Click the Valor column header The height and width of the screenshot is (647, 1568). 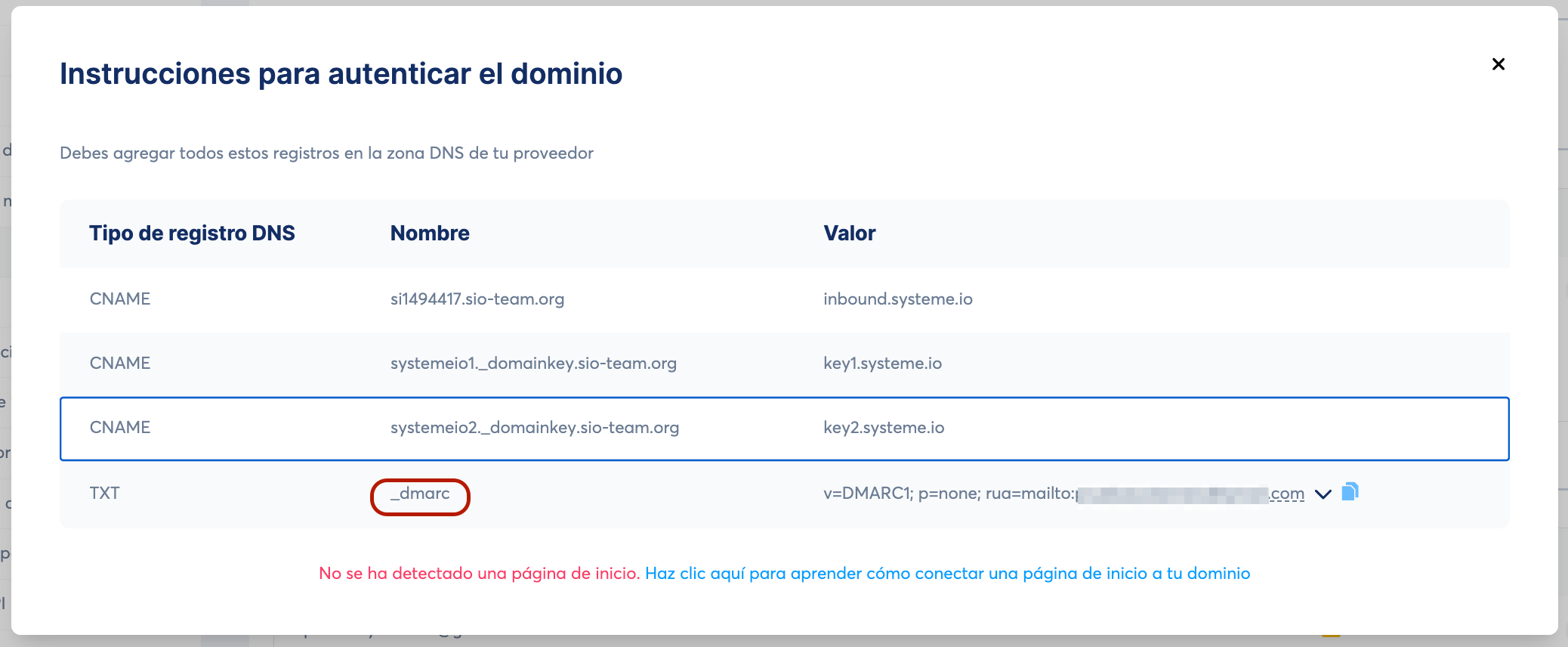click(850, 234)
